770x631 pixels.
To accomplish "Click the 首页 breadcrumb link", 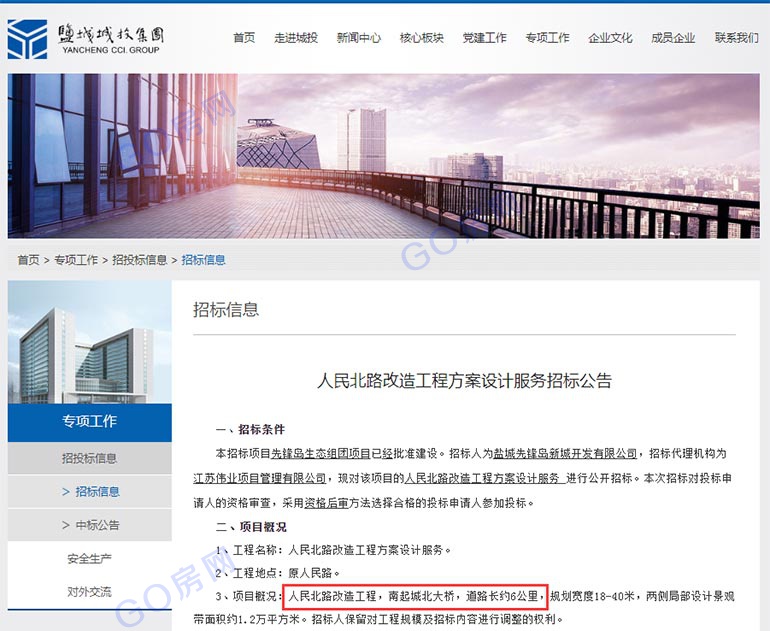I will [x=28, y=260].
